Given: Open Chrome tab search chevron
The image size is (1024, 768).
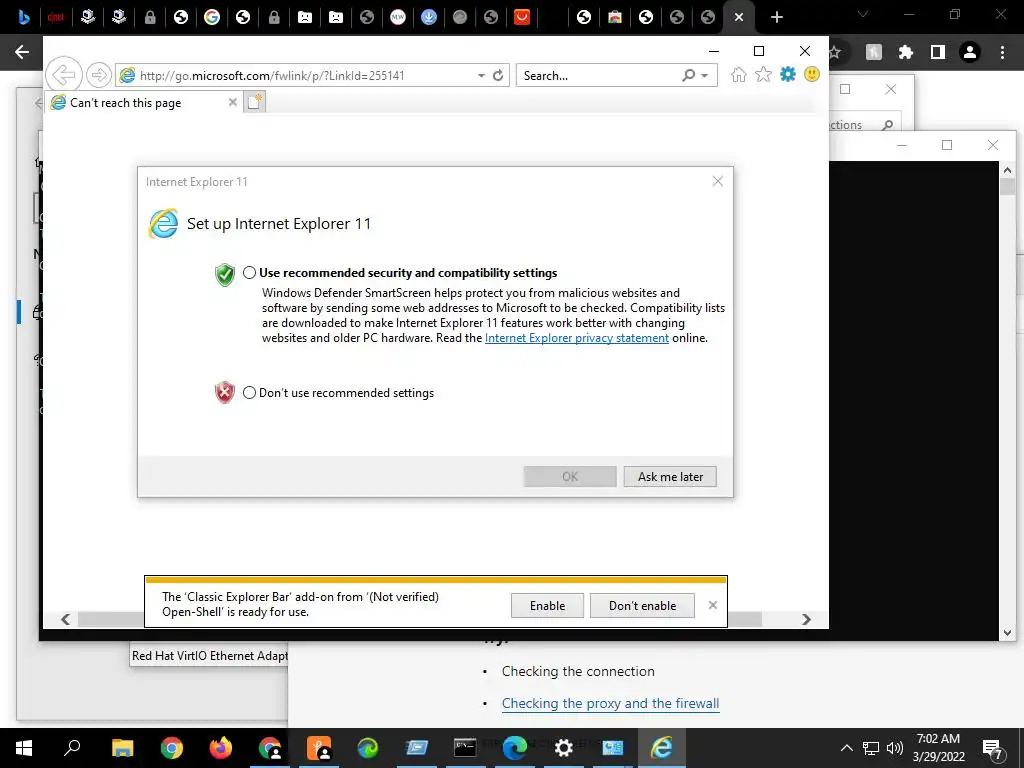Looking at the screenshot, I should [x=863, y=14].
